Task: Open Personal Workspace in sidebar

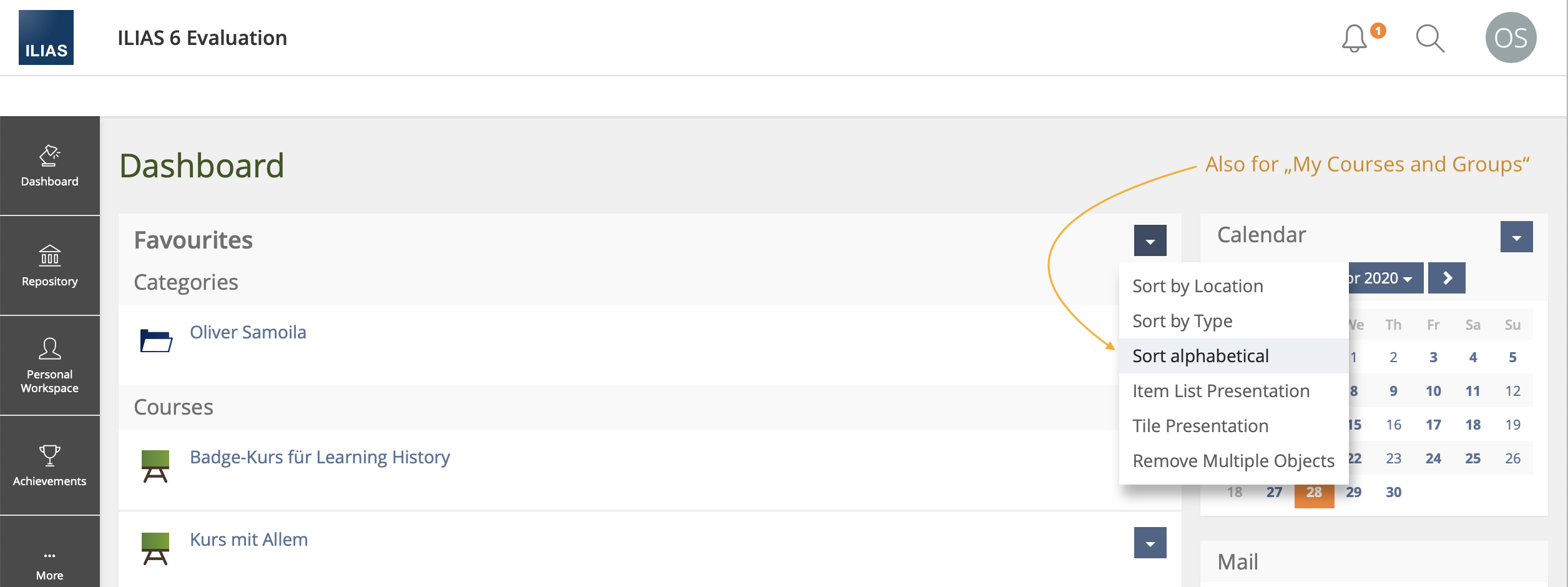Action: point(50,365)
